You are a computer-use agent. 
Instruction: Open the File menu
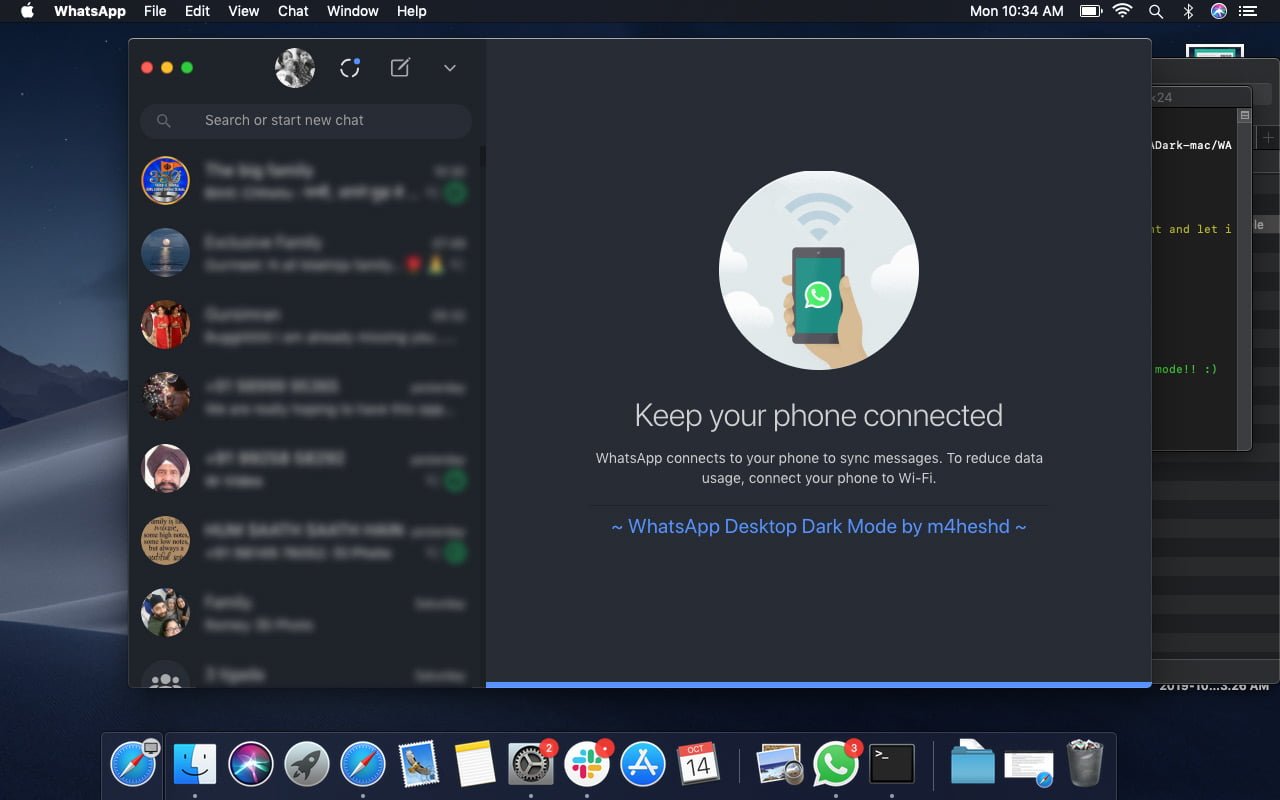click(x=155, y=11)
